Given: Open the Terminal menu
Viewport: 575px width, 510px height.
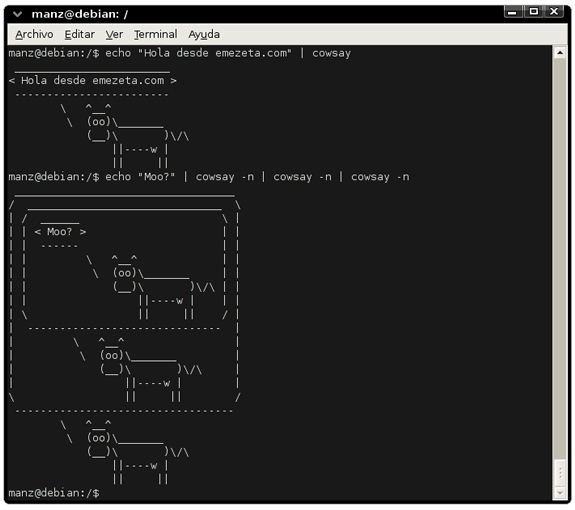Looking at the screenshot, I should tap(155, 34).
